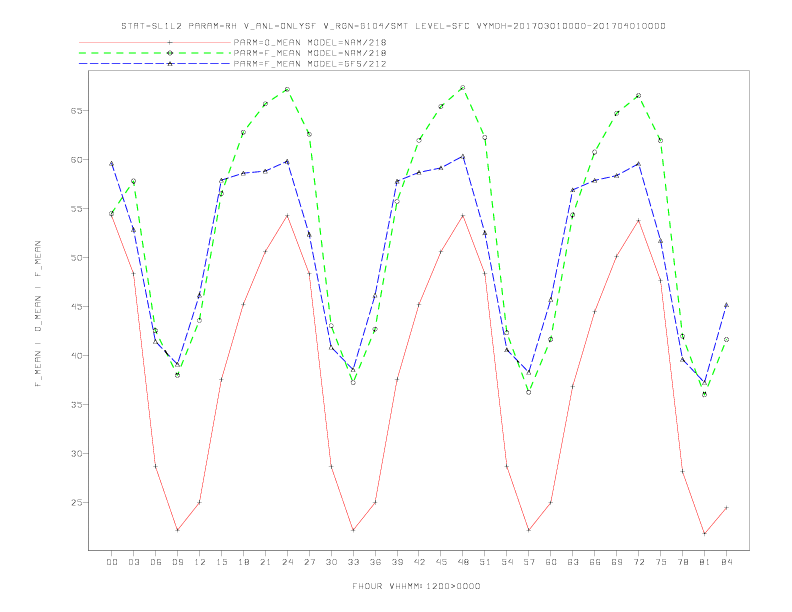The height and width of the screenshot is (612, 792).
Task: Click y-axis tick label 65
Action: pyautogui.click(x=77, y=111)
